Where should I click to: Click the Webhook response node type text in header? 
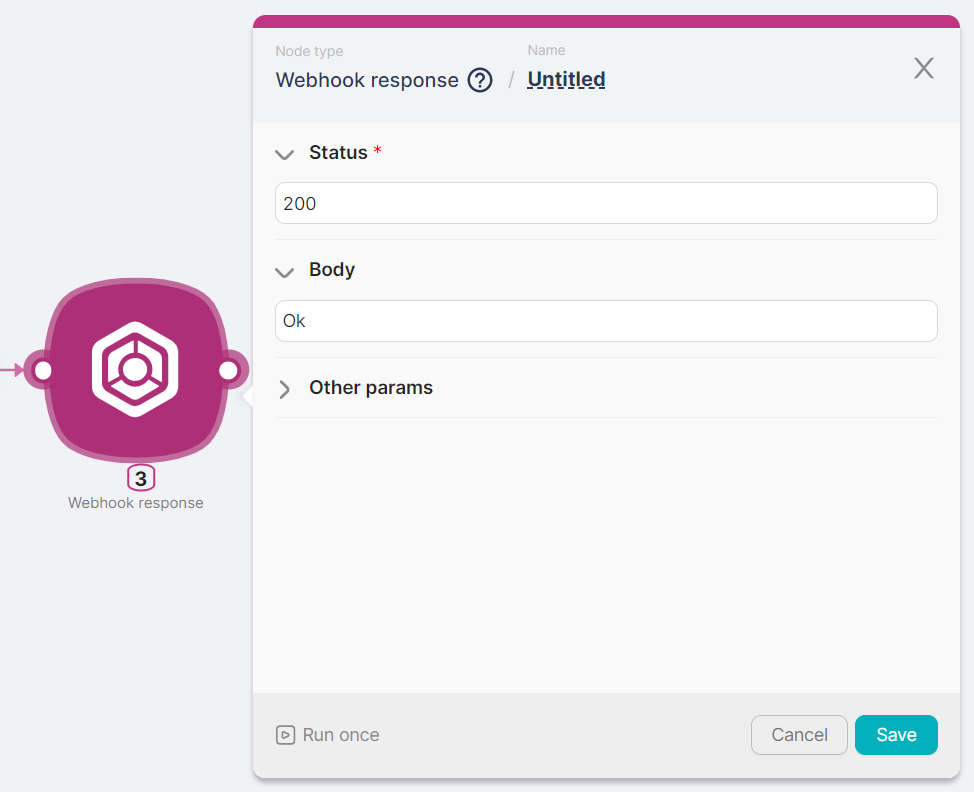point(367,80)
